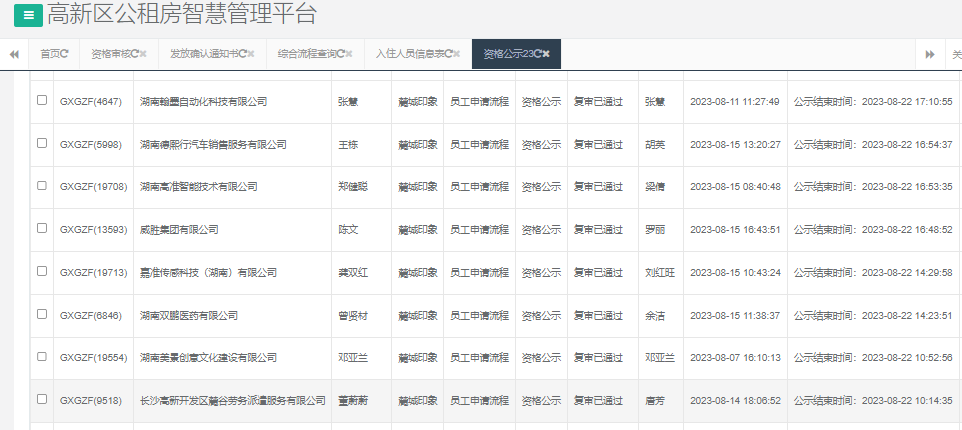
Task: Check the box for row GXGZF(19708)
Action: pyautogui.click(x=42, y=185)
